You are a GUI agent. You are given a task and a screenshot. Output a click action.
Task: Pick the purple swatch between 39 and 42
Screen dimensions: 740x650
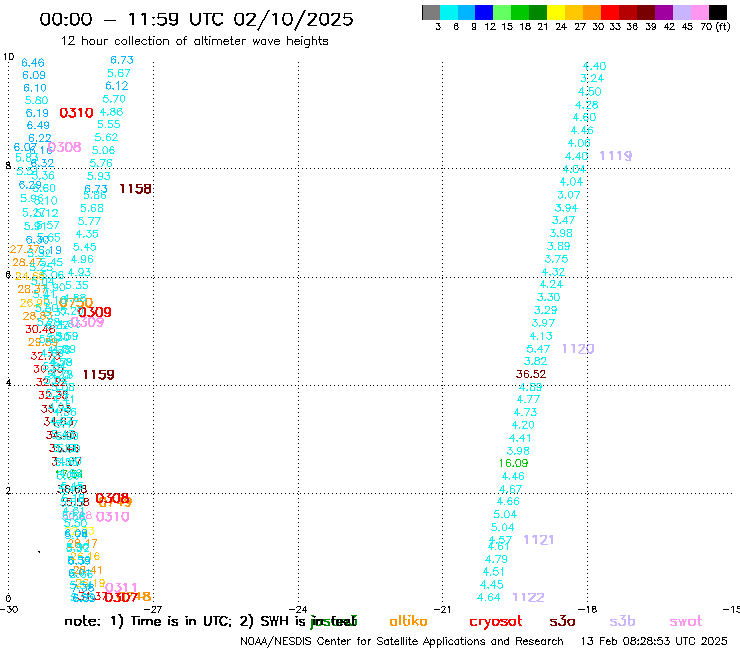664,13
